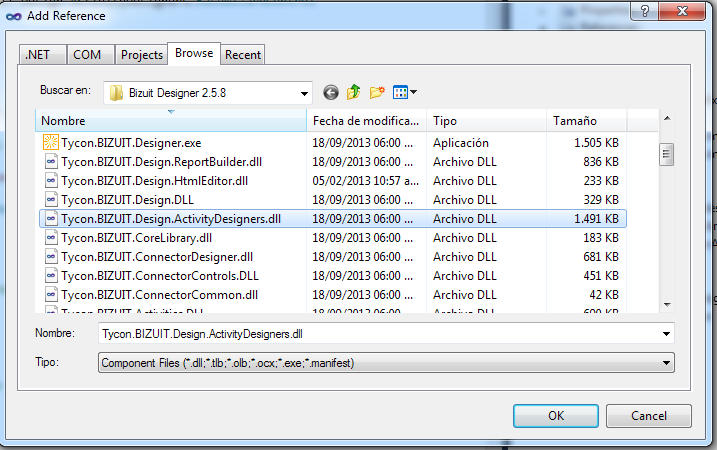The image size is (717, 450).
Task: Click the DLL icon of Tycon.BIZUIT.ConnectorDesigner.dll
Action: (51, 257)
